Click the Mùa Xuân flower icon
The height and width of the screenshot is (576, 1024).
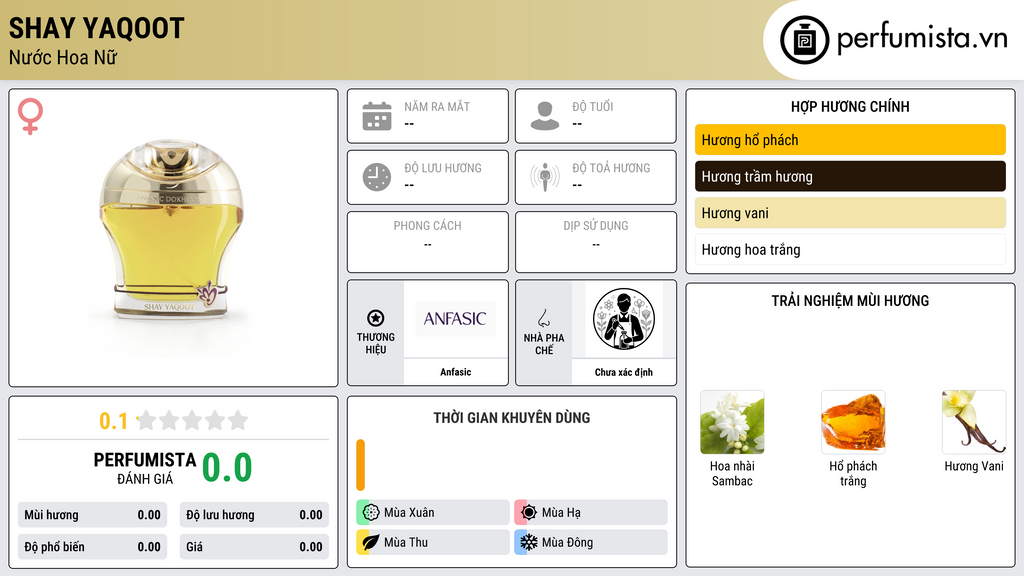tap(371, 513)
